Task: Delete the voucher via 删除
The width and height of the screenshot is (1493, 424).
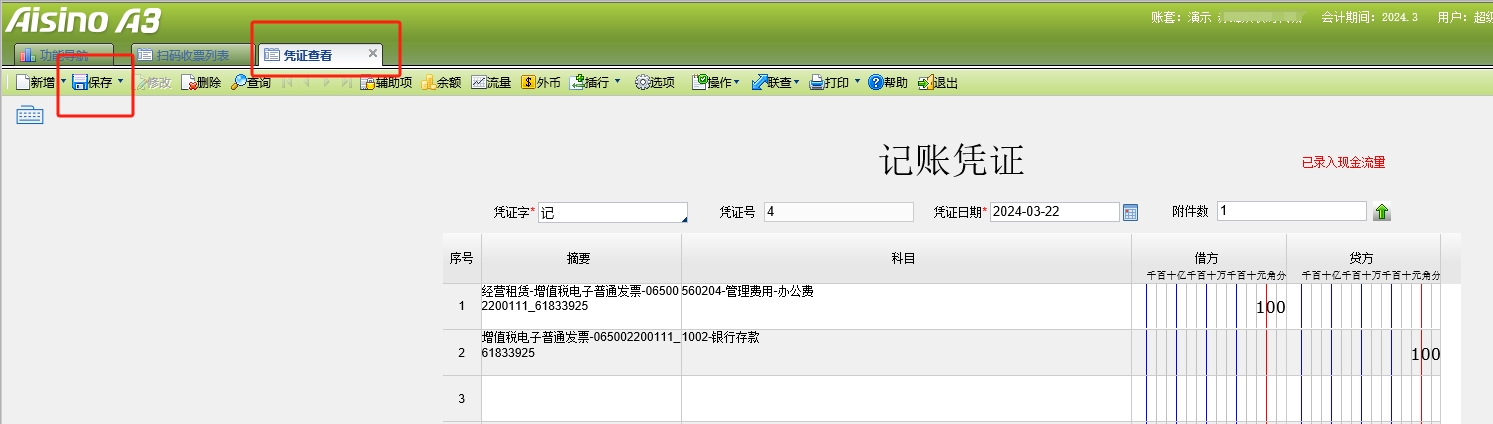Action: point(201,83)
